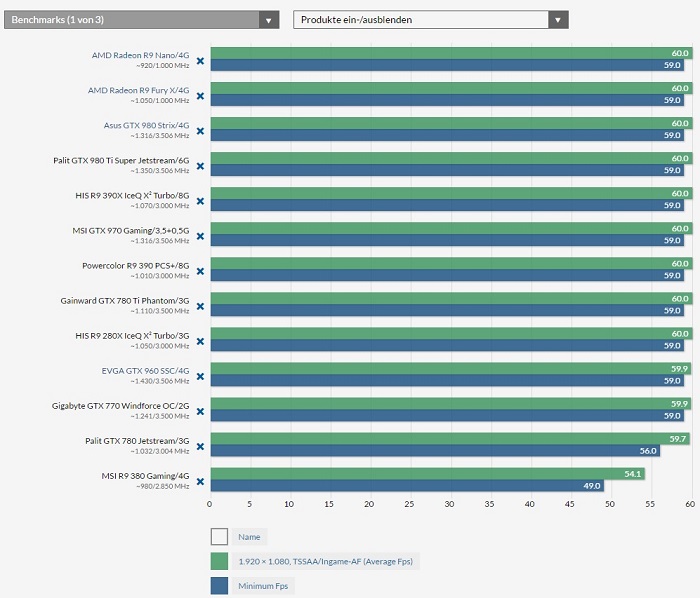
Task: Click MSI GTX 970 Gaming/3,5+0,5G label
Action: point(131,231)
